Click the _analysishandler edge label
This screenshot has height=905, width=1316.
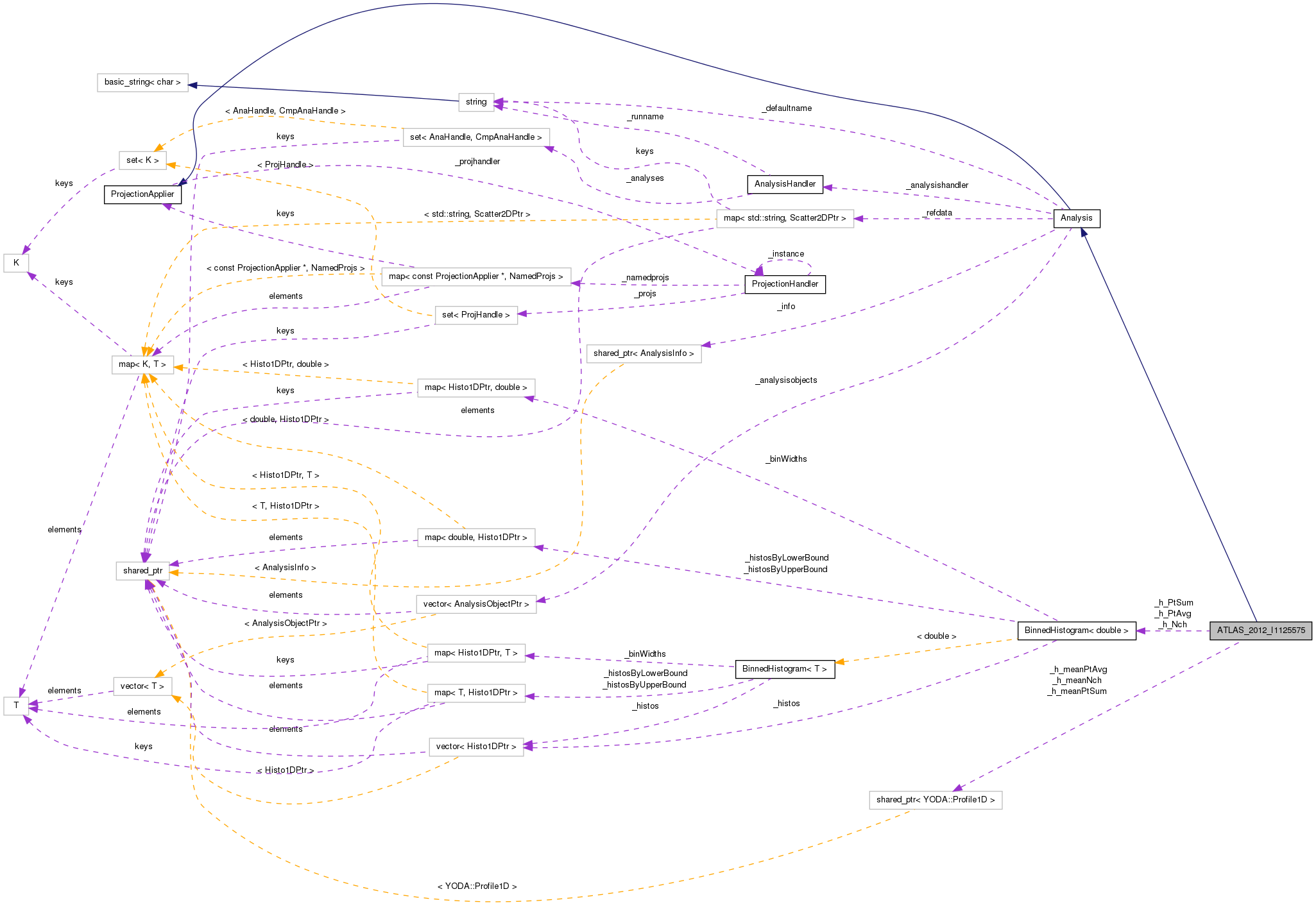coord(937,185)
